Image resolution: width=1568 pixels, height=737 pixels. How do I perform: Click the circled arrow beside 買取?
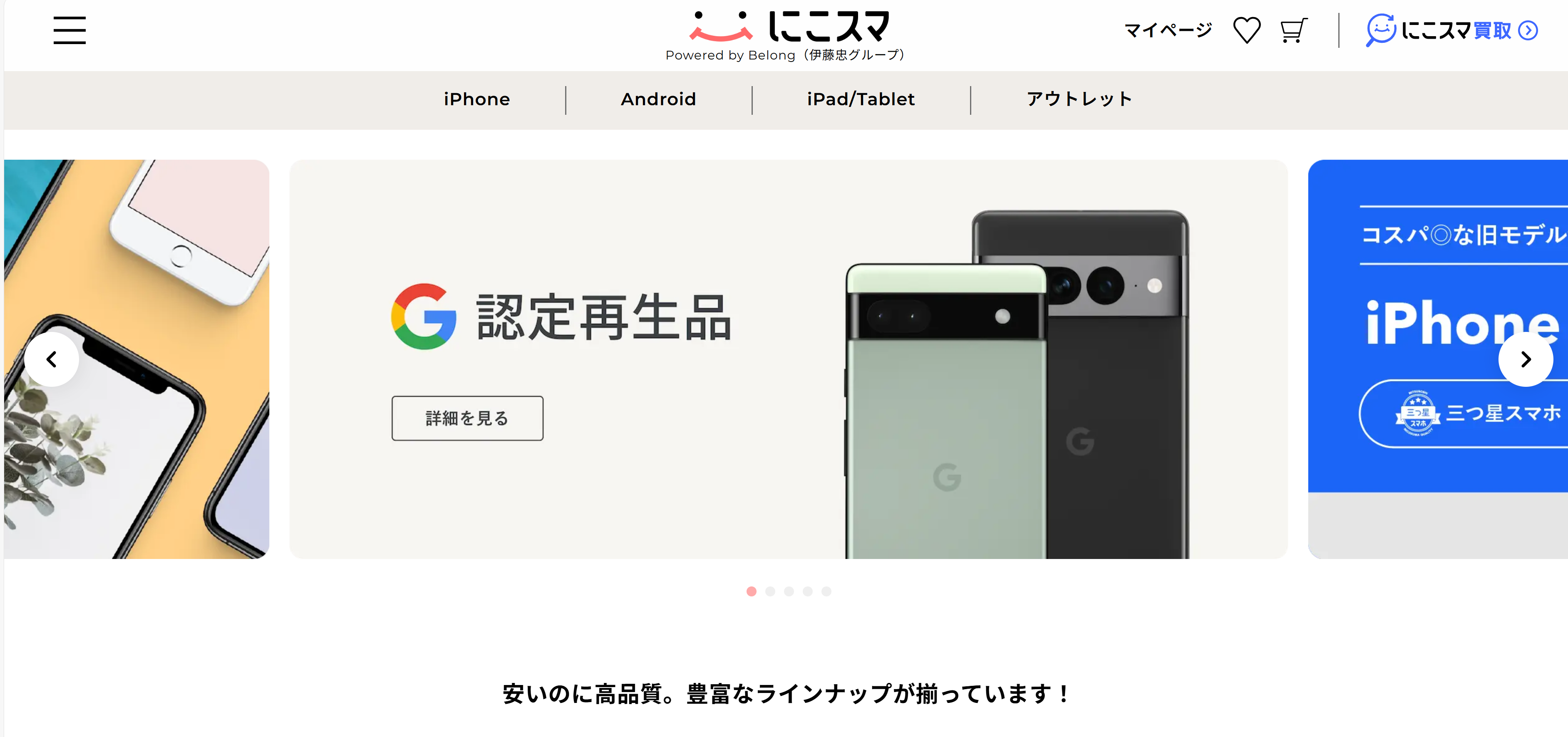(x=1528, y=30)
